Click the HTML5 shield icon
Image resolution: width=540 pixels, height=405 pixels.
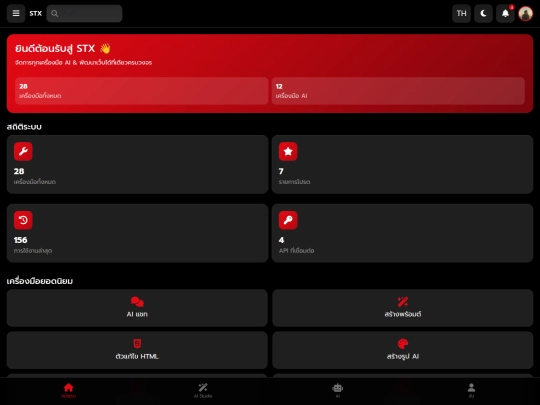pos(137,344)
